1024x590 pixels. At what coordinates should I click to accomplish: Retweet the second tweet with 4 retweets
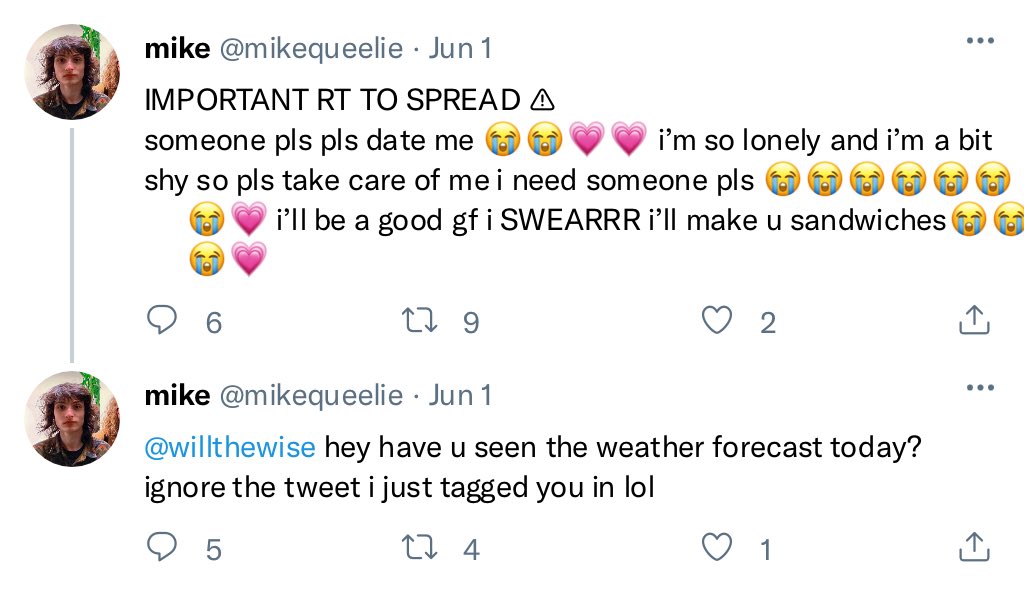point(419,548)
